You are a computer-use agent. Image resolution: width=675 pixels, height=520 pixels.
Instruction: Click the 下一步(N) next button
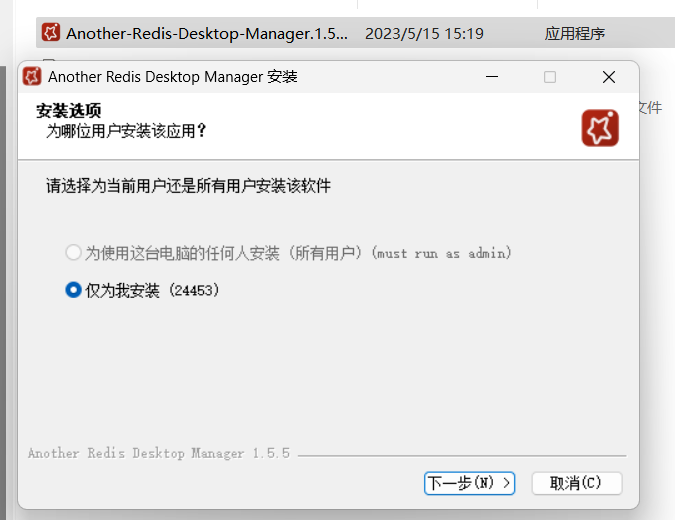click(469, 483)
